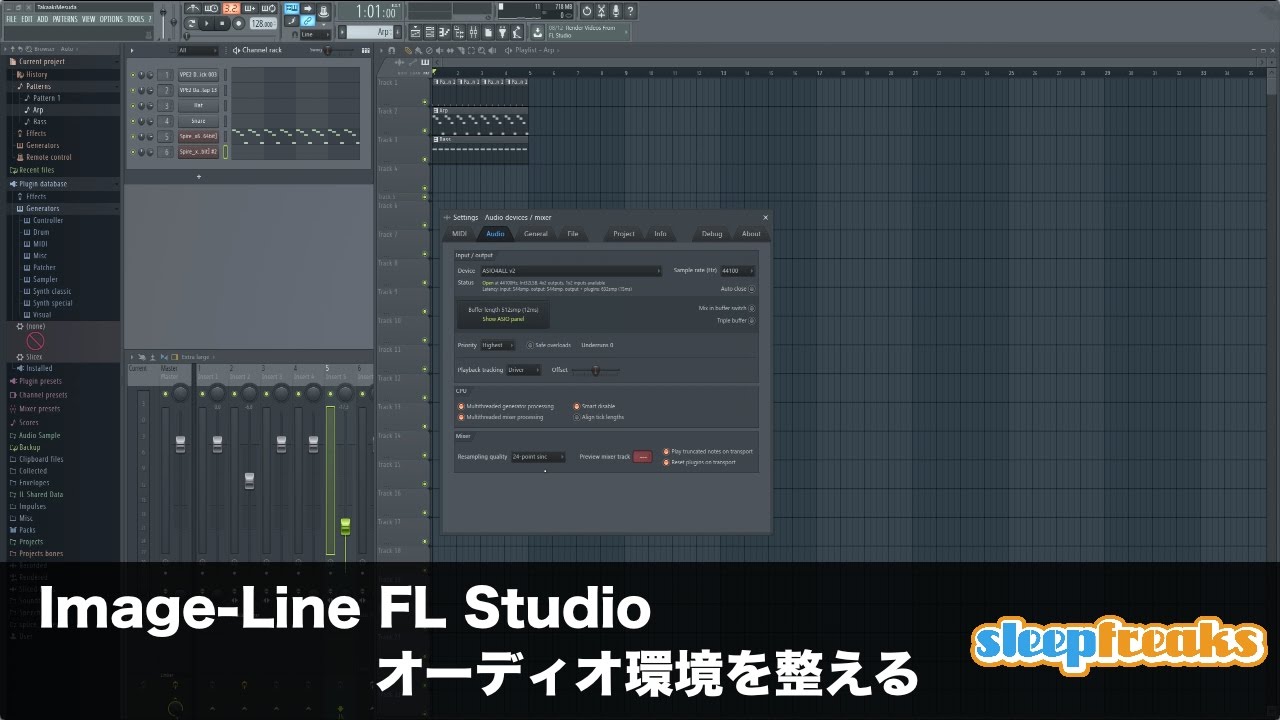This screenshot has height=720, width=1280.
Task: Open the Playback tracking Driver dropdown
Action: coord(523,370)
